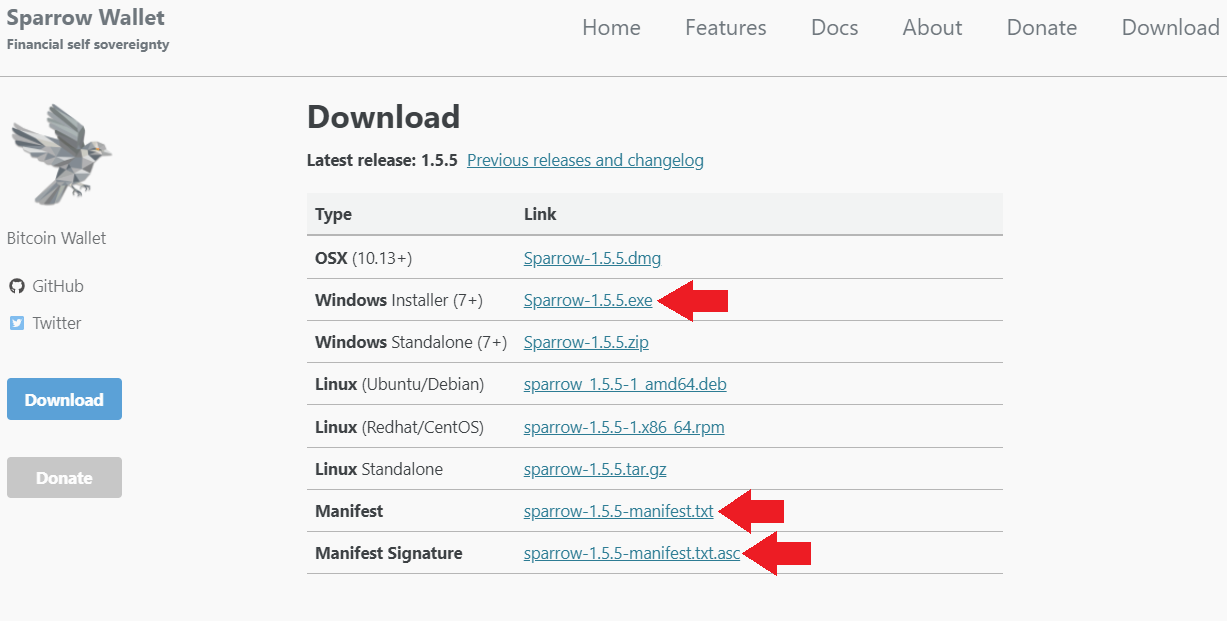Click the gray Donate sidebar button
Screen dimensions: 1227x621
[x=64, y=477]
